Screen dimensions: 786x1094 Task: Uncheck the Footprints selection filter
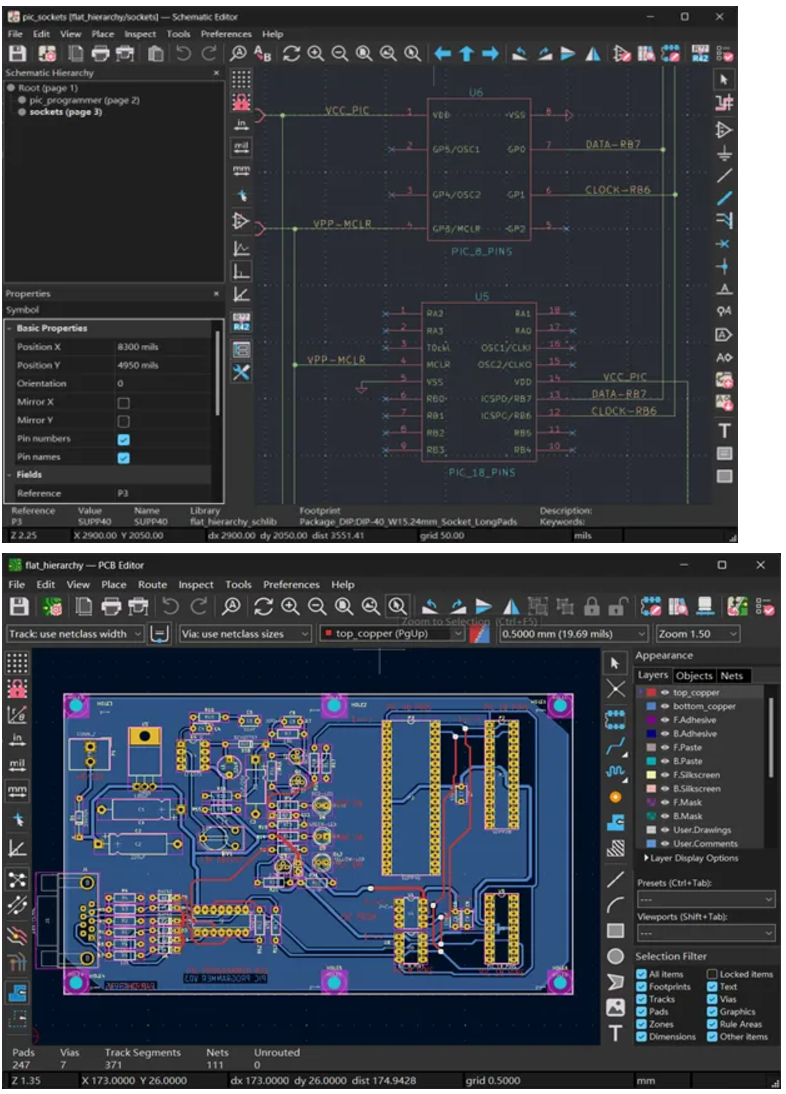(x=642, y=987)
